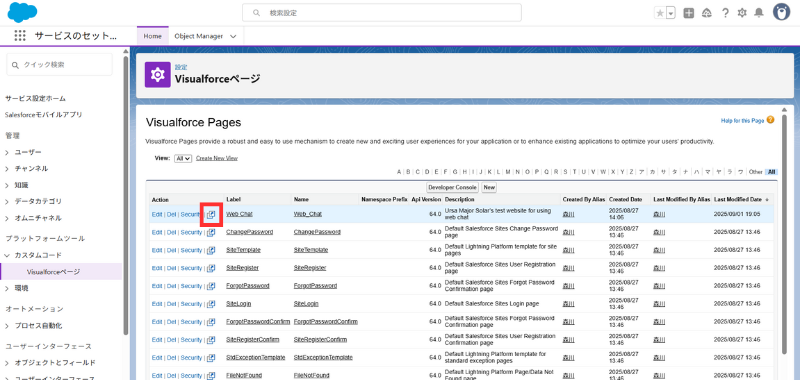Open the App Launcher waffle icon
The image size is (800, 380).
tap(20, 36)
